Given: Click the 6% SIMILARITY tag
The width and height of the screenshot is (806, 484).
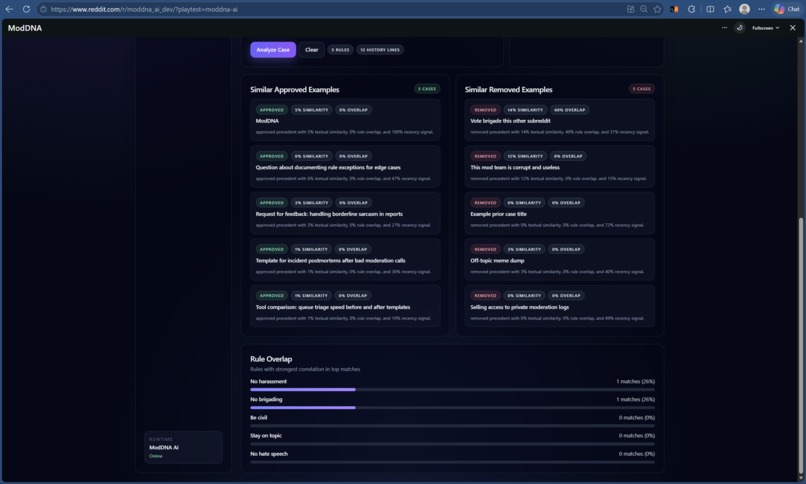Looking at the screenshot, I should (x=312, y=156).
